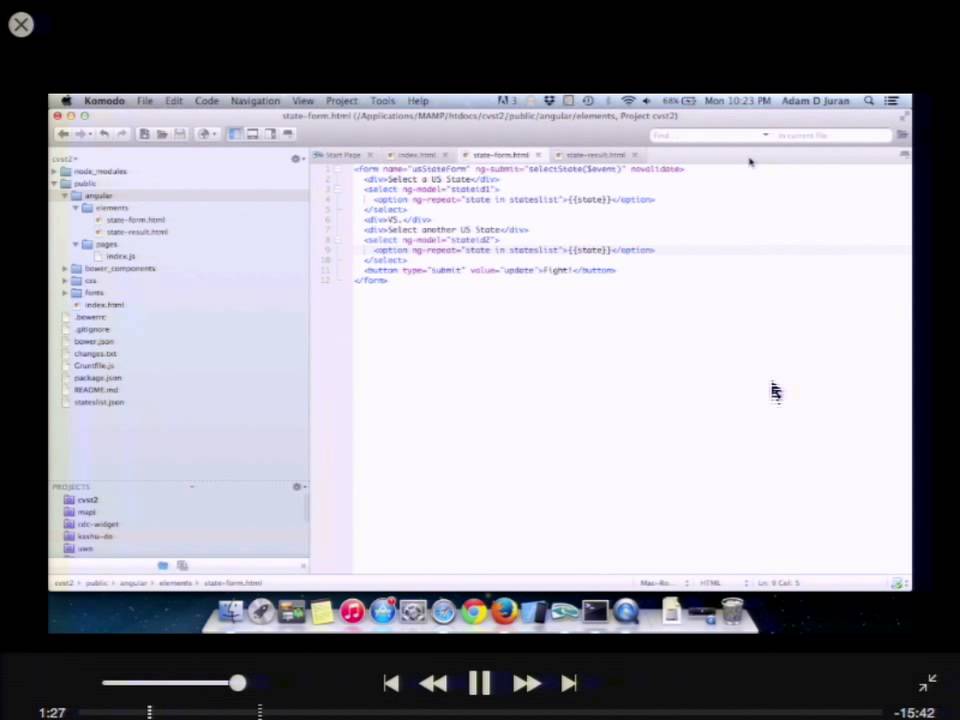The image size is (960, 720).
Task: Open the browser preview dropdown arrow
Action: pos(214,135)
